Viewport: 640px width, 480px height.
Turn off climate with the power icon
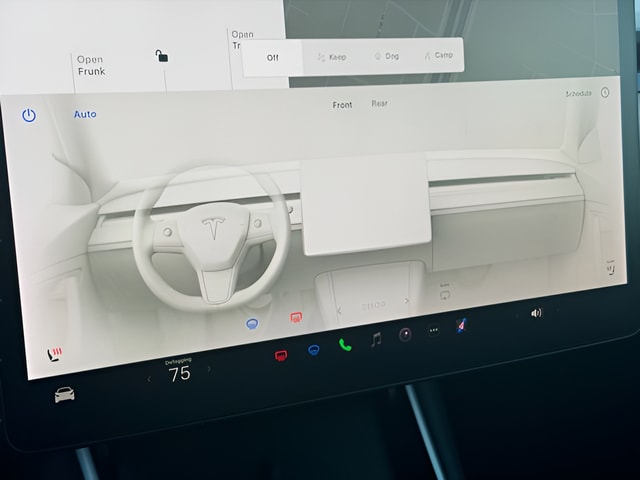click(x=29, y=116)
